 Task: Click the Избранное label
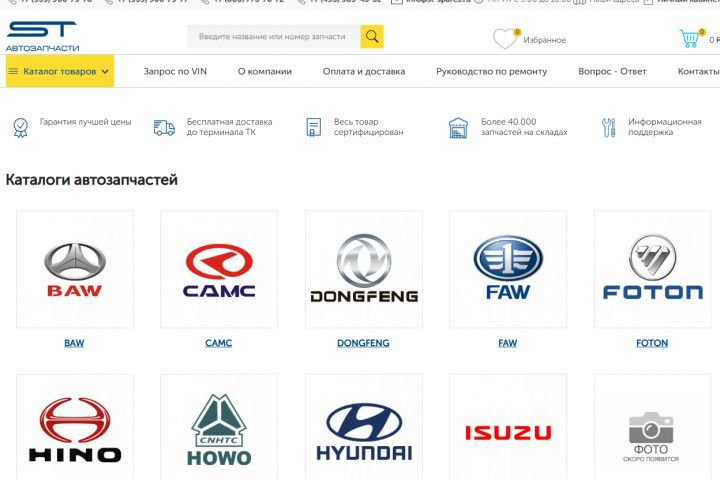tap(545, 40)
